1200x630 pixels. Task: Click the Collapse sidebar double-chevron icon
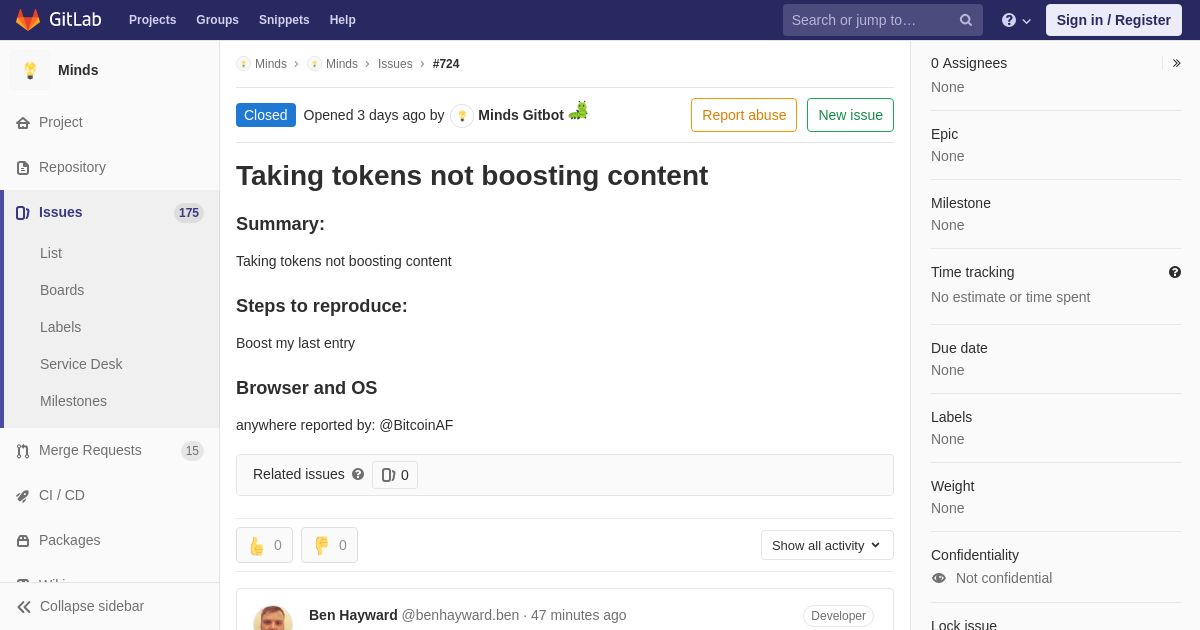tap(24, 607)
